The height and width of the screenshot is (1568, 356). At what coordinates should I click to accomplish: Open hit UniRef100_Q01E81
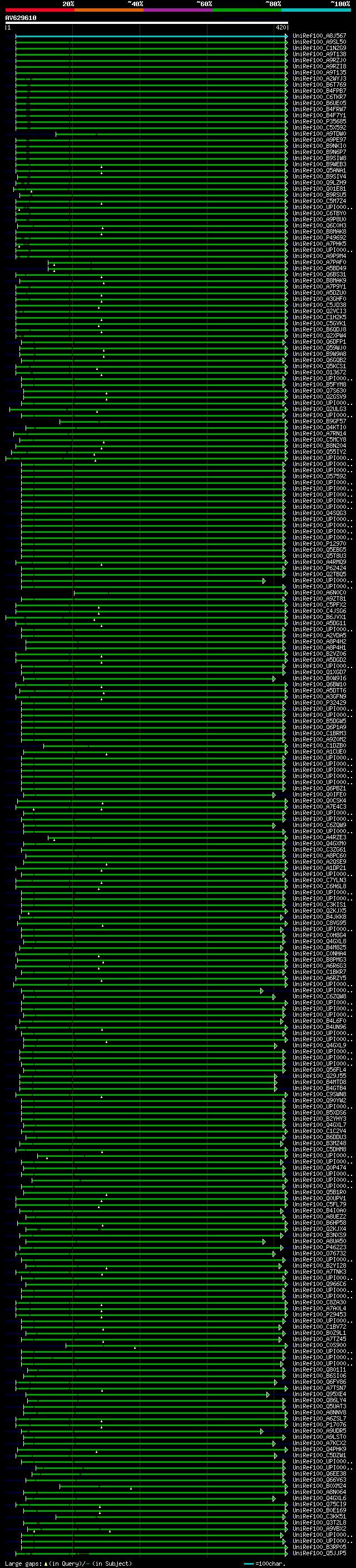[x=319, y=189]
